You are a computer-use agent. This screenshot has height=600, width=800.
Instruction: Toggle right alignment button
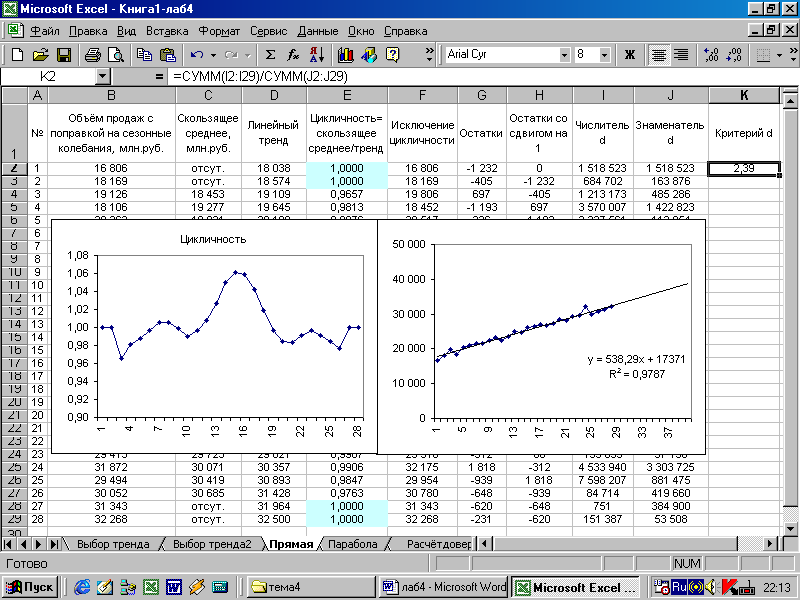pyautogui.click(x=681, y=55)
